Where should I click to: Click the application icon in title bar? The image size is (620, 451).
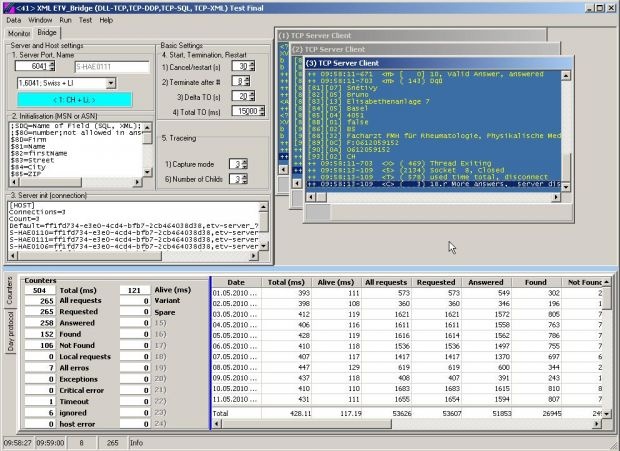click(8, 7)
